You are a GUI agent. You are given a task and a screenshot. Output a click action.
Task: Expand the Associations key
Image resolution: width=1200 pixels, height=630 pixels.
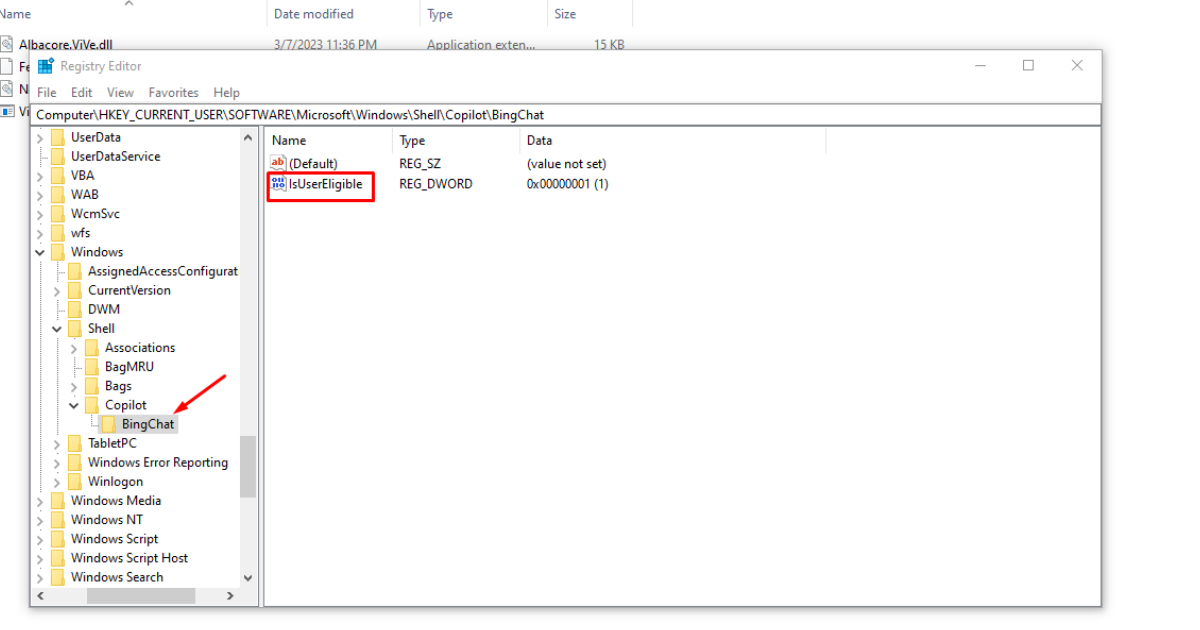coord(74,348)
